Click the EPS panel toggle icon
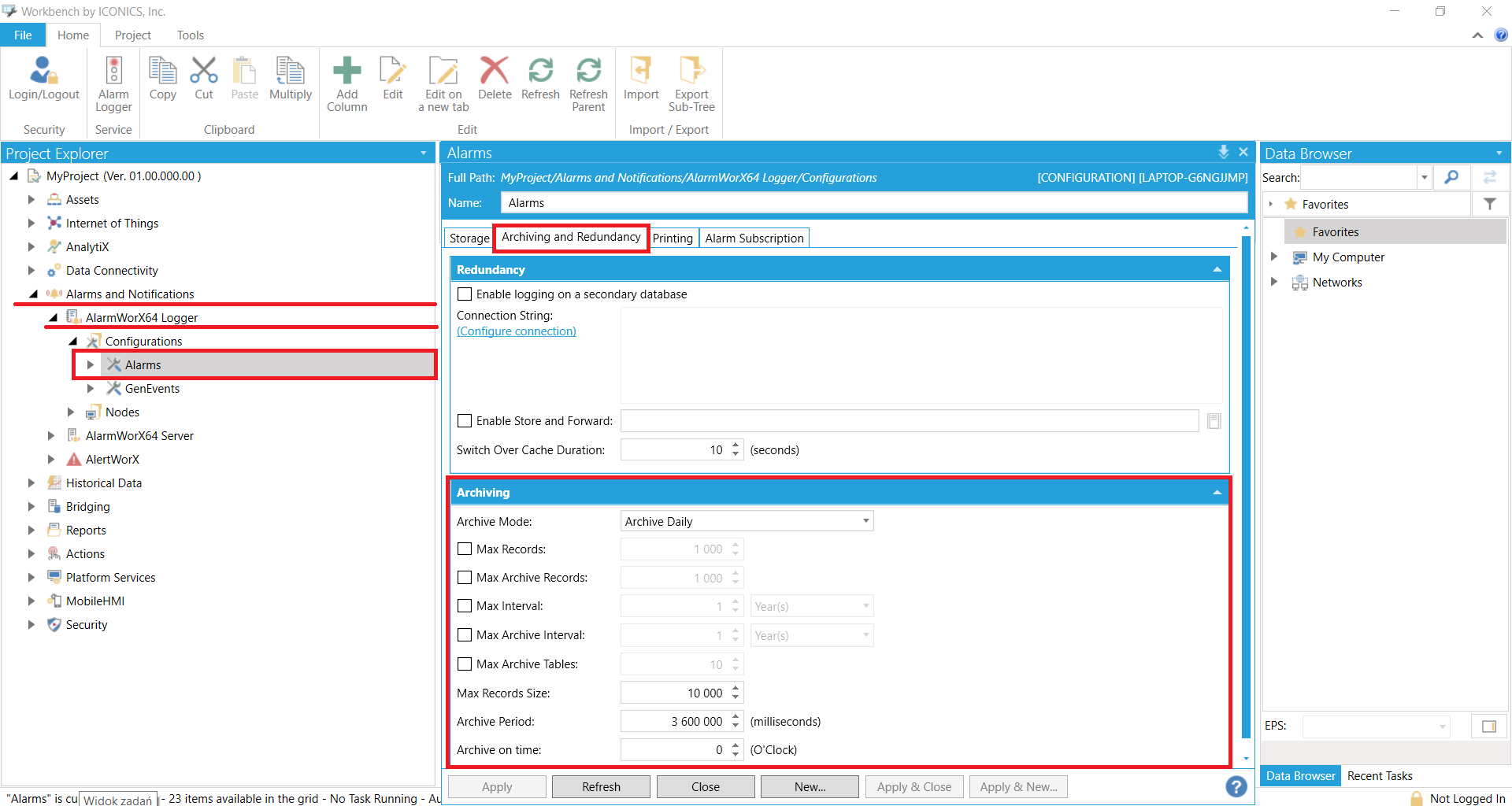Viewport: 1512px width, 806px height. 1489,726
